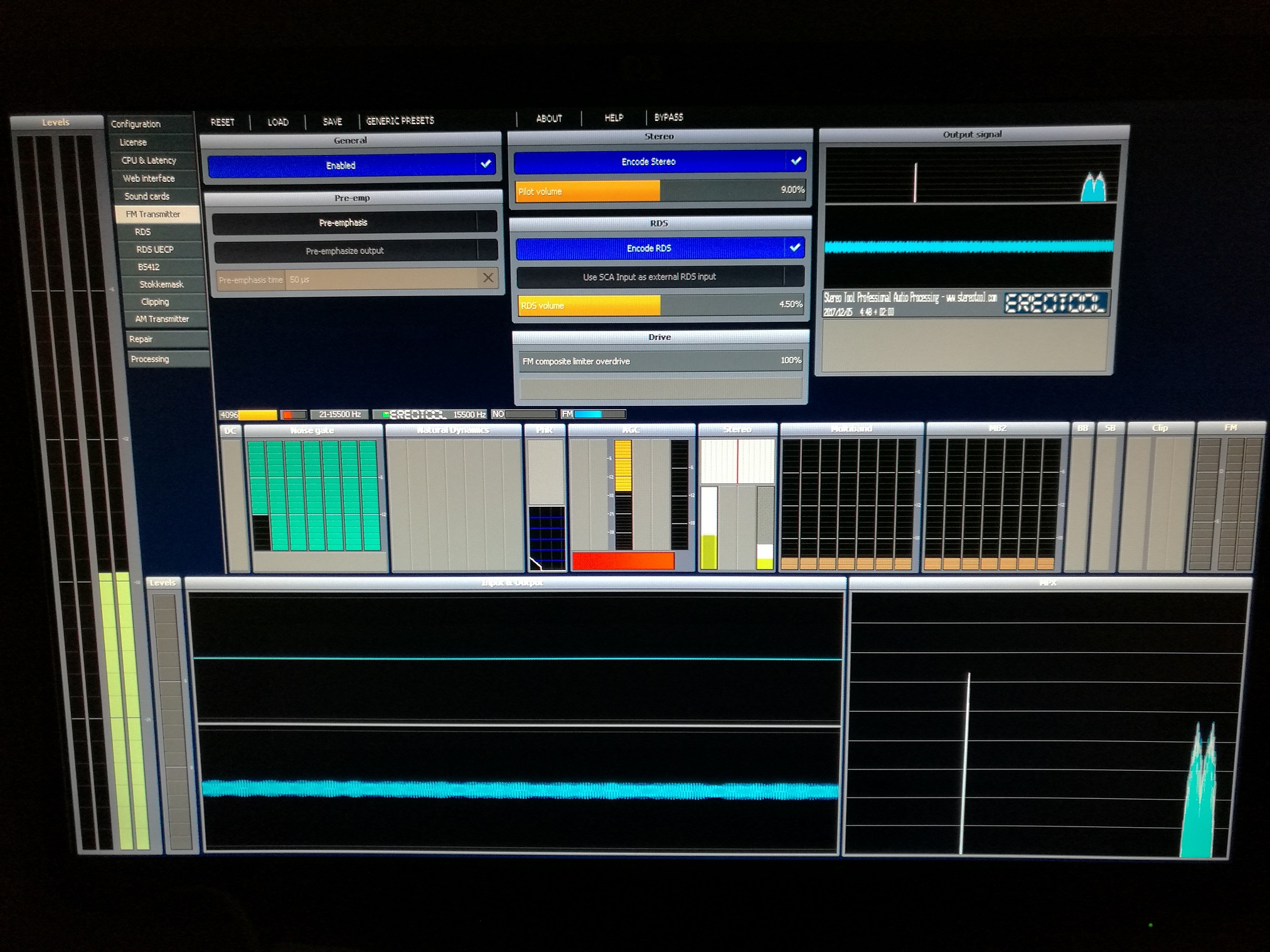Open the GENERIC PRESETS menu

400,120
